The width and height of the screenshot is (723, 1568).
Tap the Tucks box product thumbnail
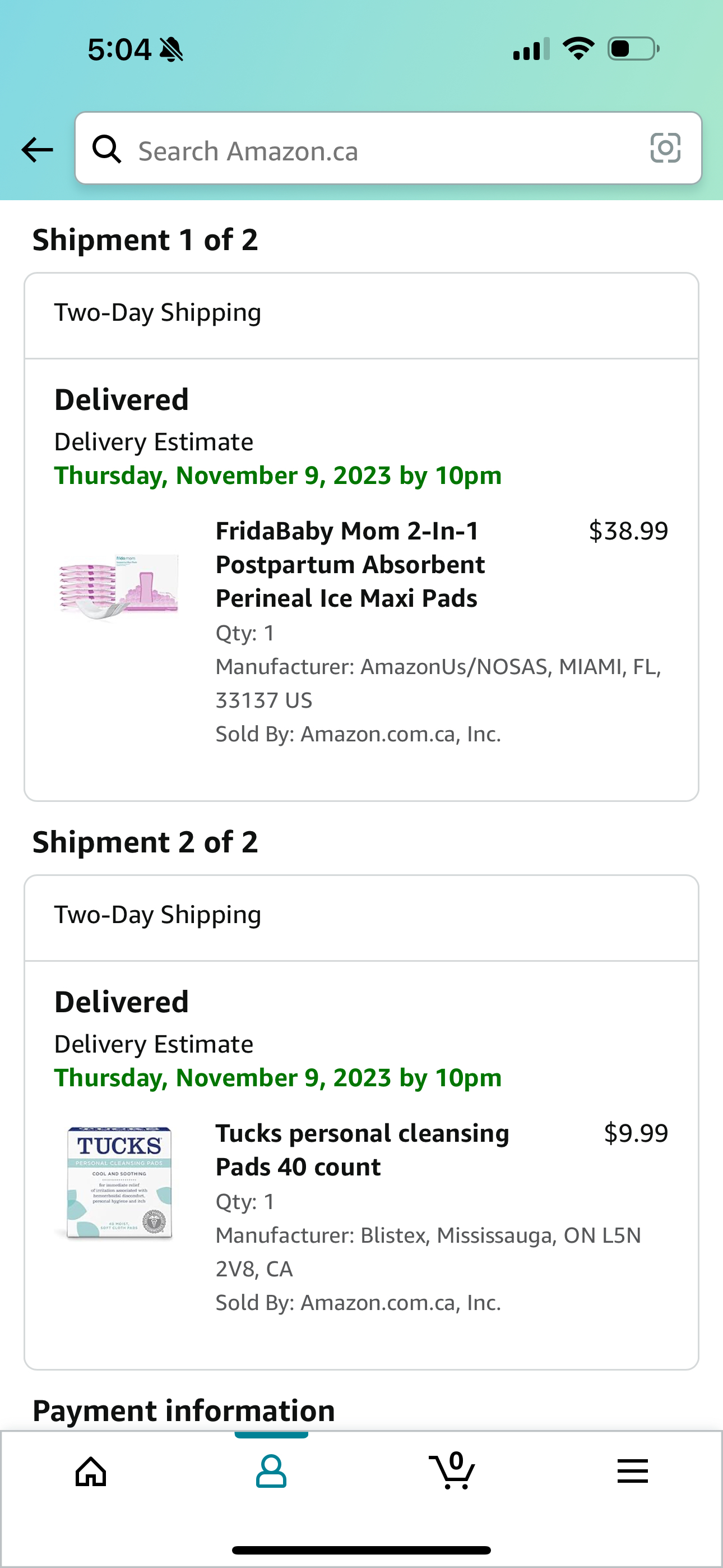(x=119, y=1182)
